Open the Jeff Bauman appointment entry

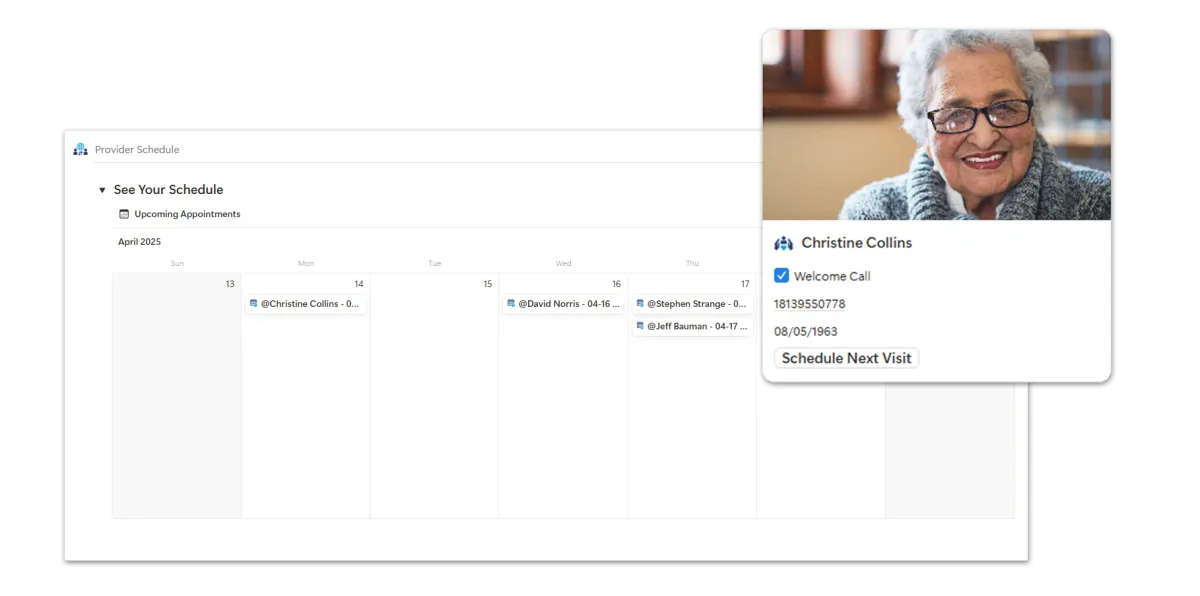tap(692, 326)
